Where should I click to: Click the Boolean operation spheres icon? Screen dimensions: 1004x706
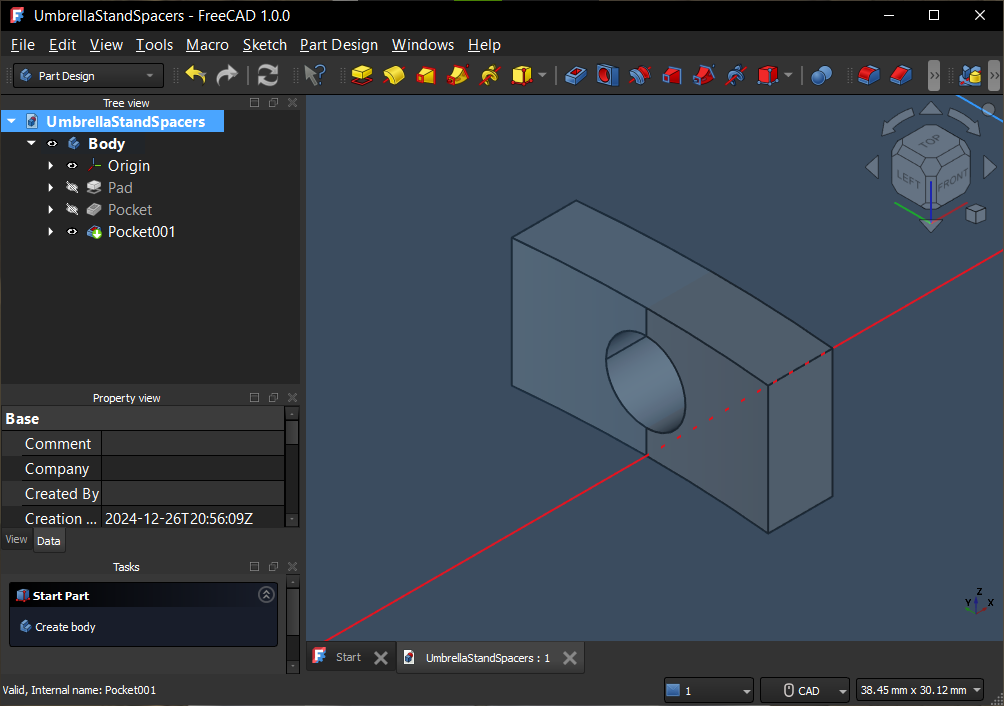[x=822, y=76]
